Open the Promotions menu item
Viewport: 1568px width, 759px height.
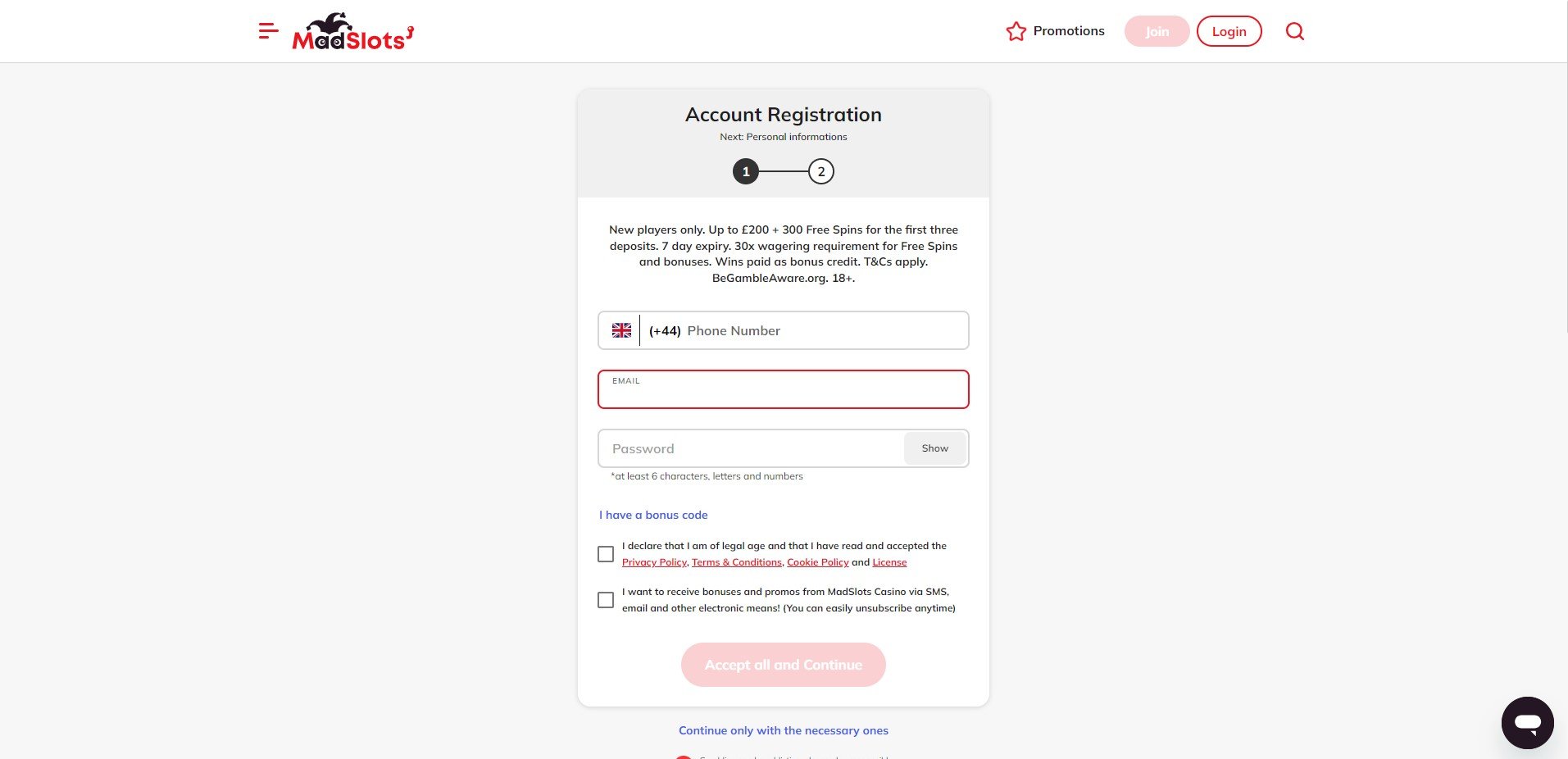point(1068,31)
